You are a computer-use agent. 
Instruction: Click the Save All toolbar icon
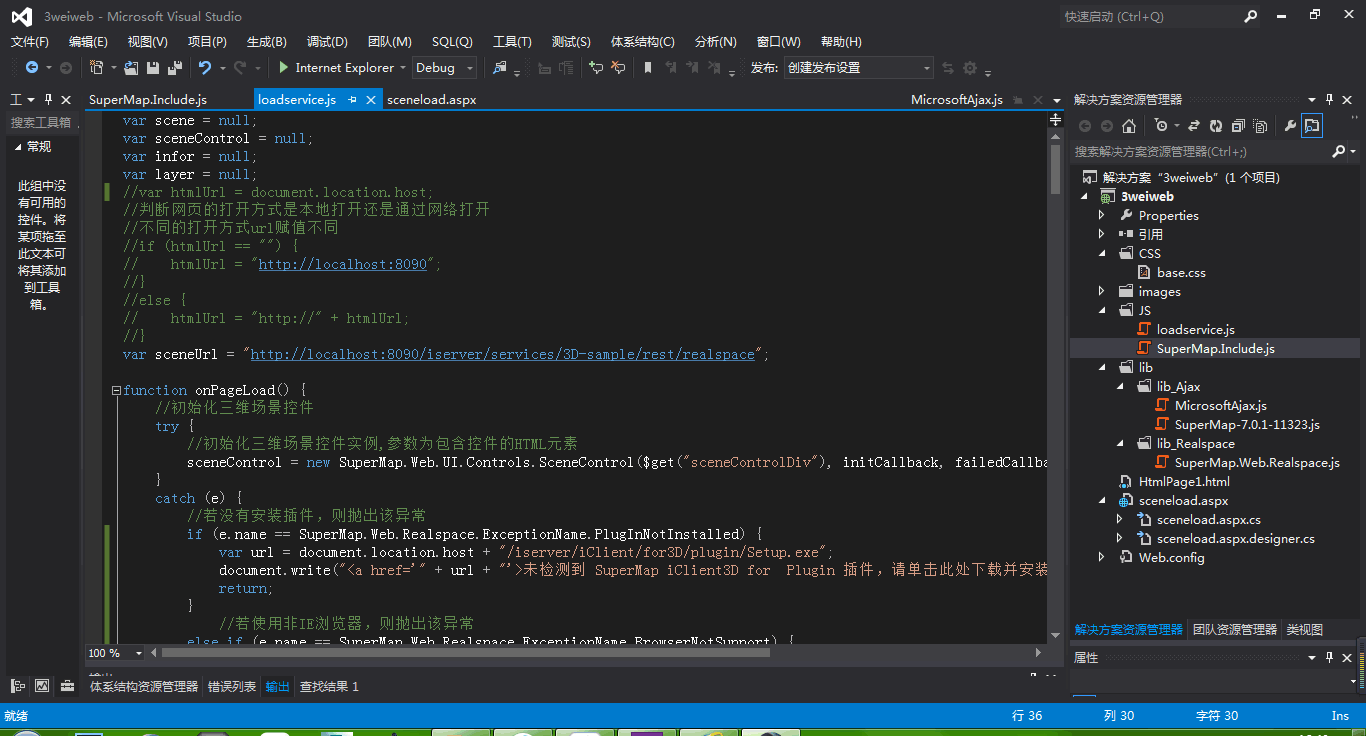[x=175, y=68]
